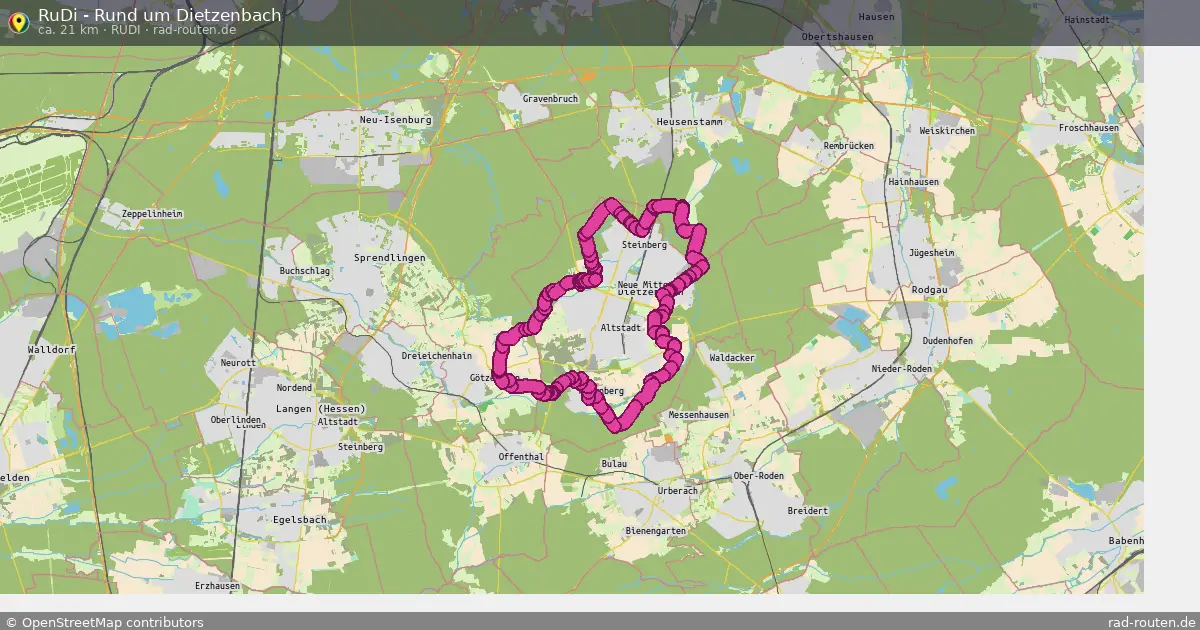Click the subtitle ca. 21 km · RUDI · rad-routen.de
Screen dimensions: 1200x630
[x=137, y=30]
